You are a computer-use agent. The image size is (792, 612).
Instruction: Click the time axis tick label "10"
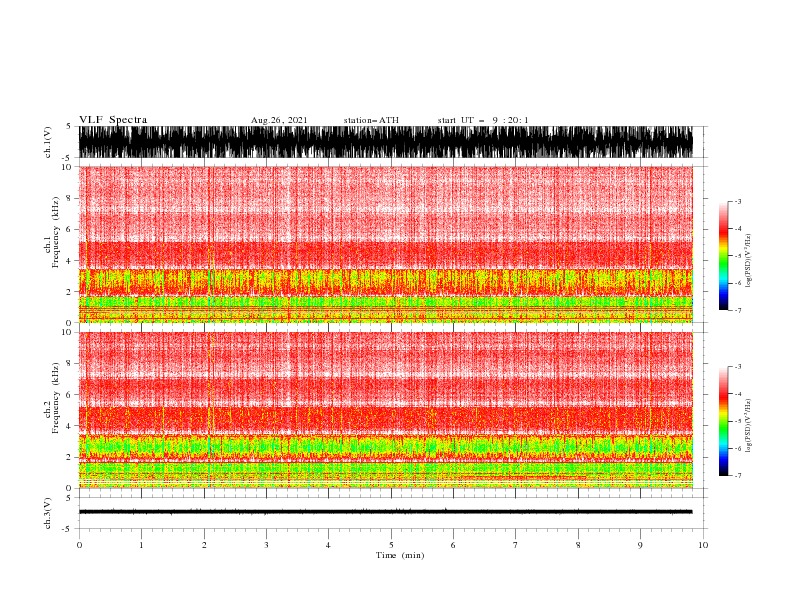pyautogui.click(x=703, y=545)
